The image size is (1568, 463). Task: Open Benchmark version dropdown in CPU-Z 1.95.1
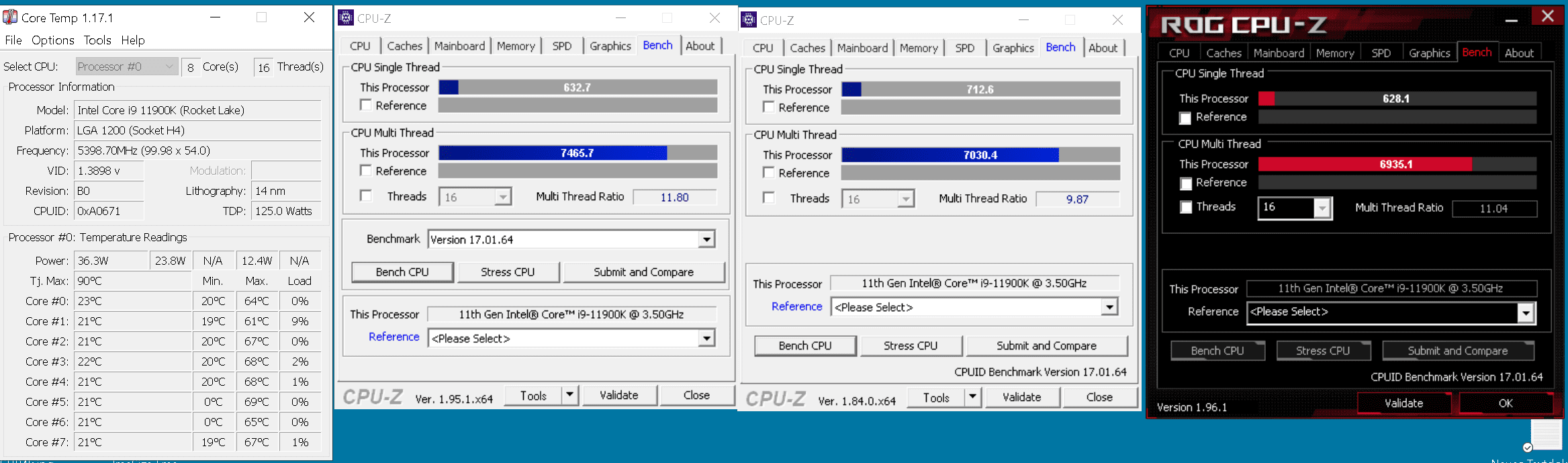(x=706, y=239)
